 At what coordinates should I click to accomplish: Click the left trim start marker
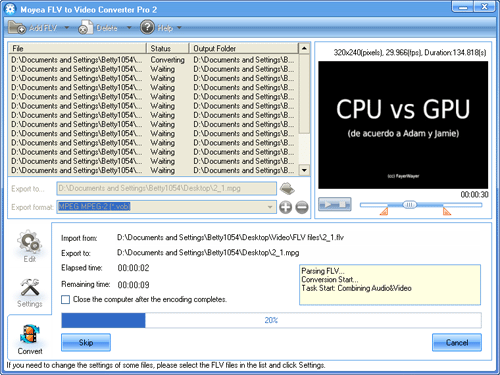point(384,211)
